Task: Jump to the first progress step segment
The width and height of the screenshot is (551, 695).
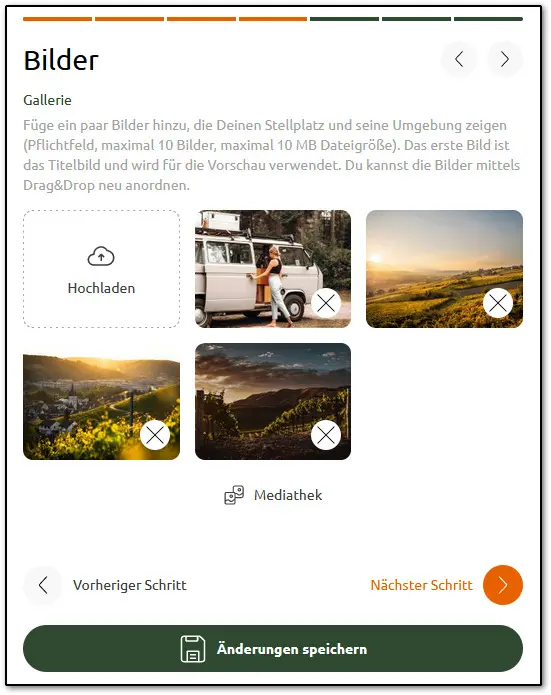Action: [58, 19]
